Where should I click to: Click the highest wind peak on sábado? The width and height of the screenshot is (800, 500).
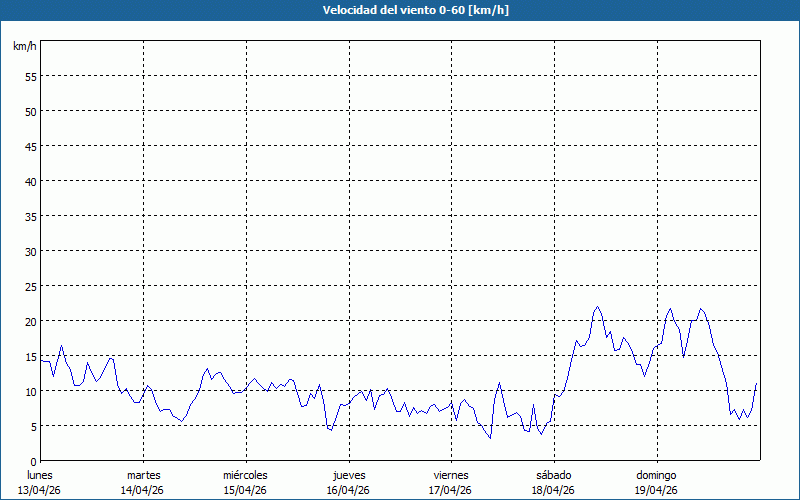pyautogui.click(x=598, y=307)
